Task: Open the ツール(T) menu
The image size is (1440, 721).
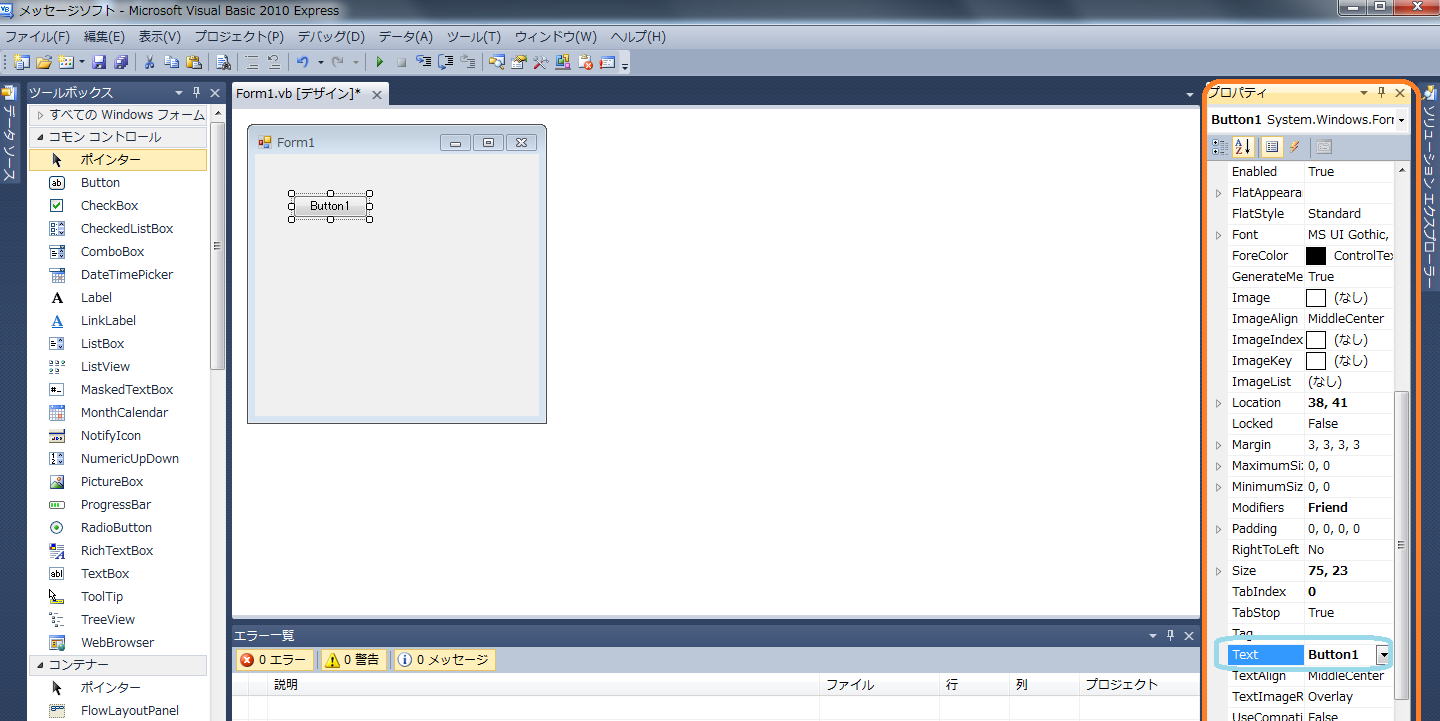Action: click(473, 36)
